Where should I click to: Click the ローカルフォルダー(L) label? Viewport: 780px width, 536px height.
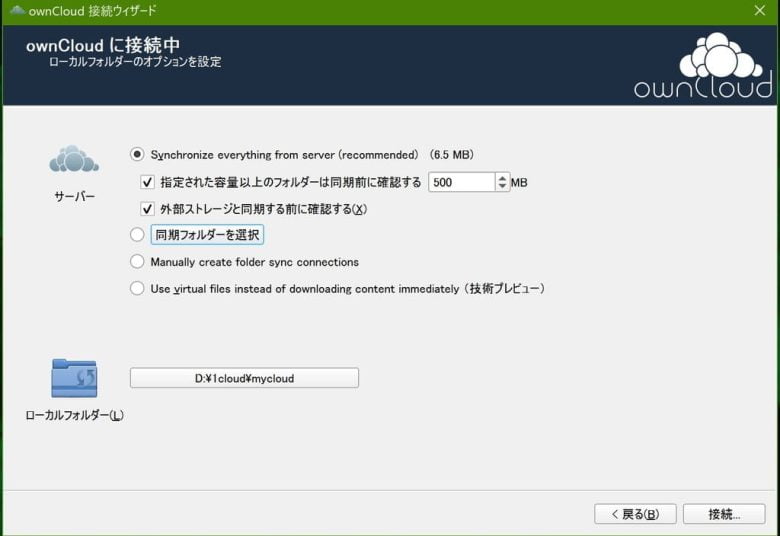(74, 415)
